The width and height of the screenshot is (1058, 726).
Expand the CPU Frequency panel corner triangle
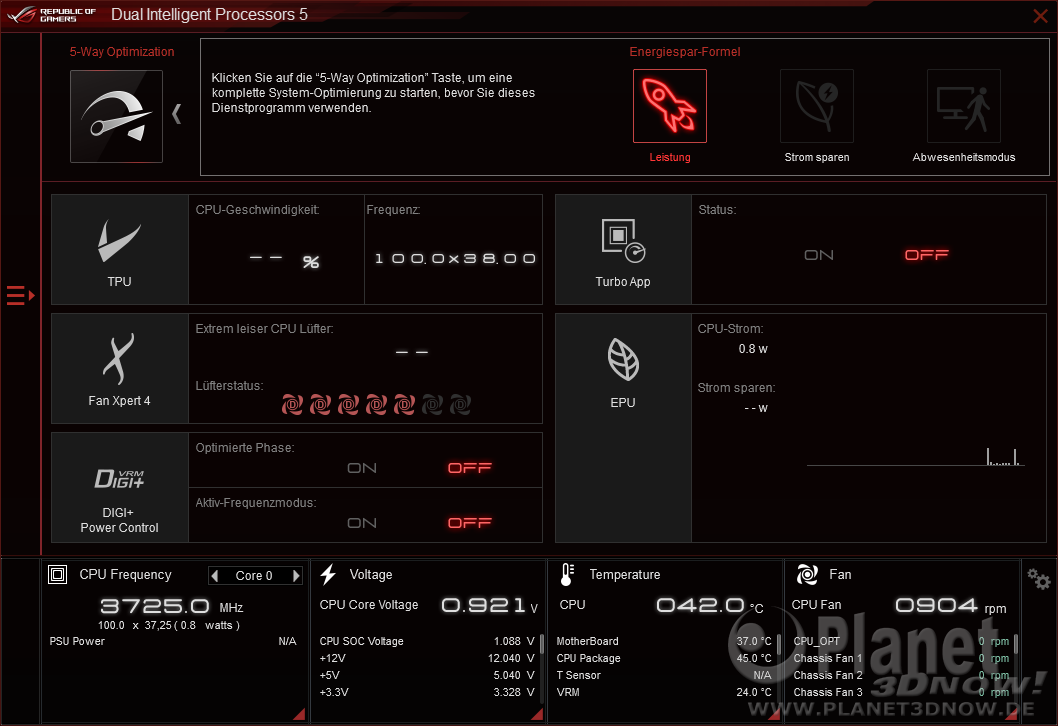pyautogui.click(x=299, y=714)
